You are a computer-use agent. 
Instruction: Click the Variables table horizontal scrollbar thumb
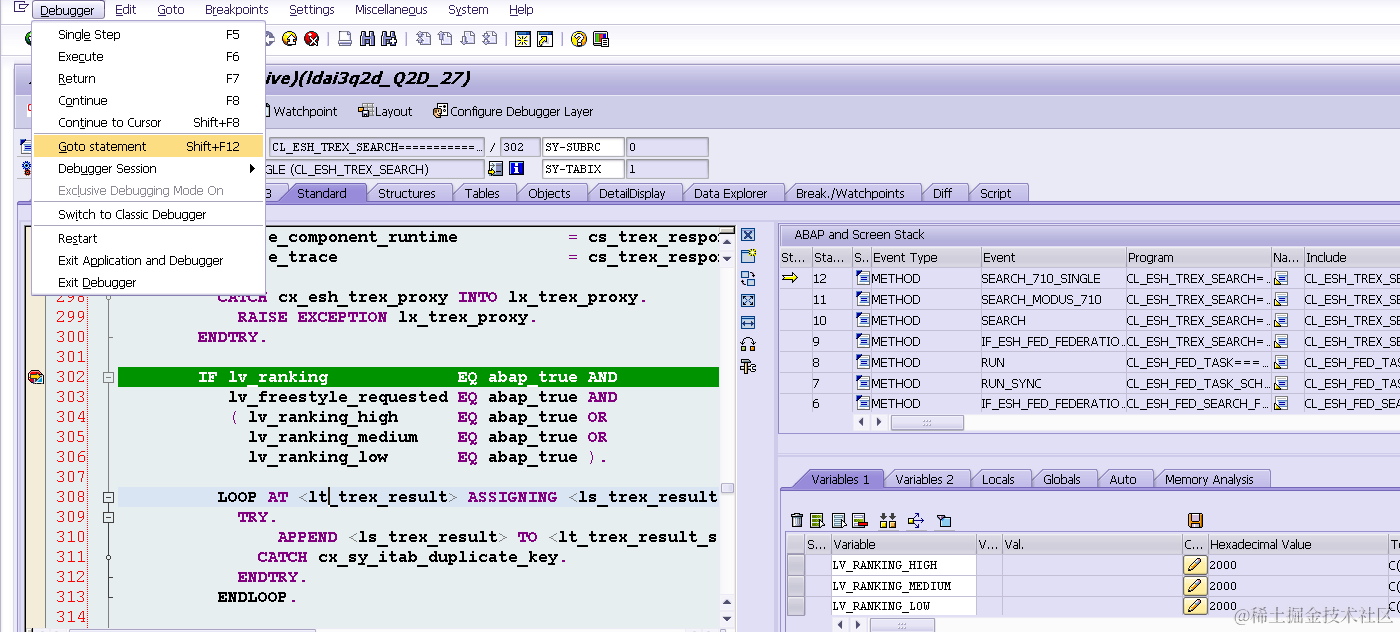point(902,625)
